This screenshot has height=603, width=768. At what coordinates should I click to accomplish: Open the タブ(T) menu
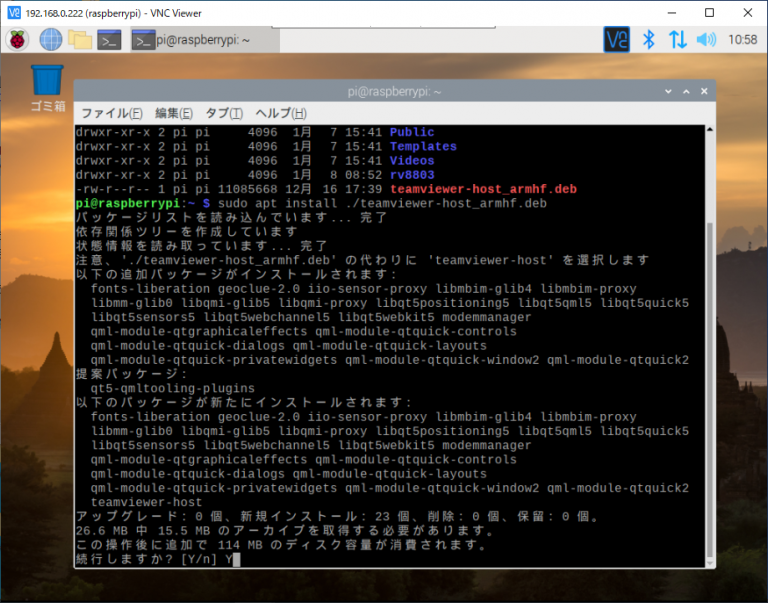[224, 113]
